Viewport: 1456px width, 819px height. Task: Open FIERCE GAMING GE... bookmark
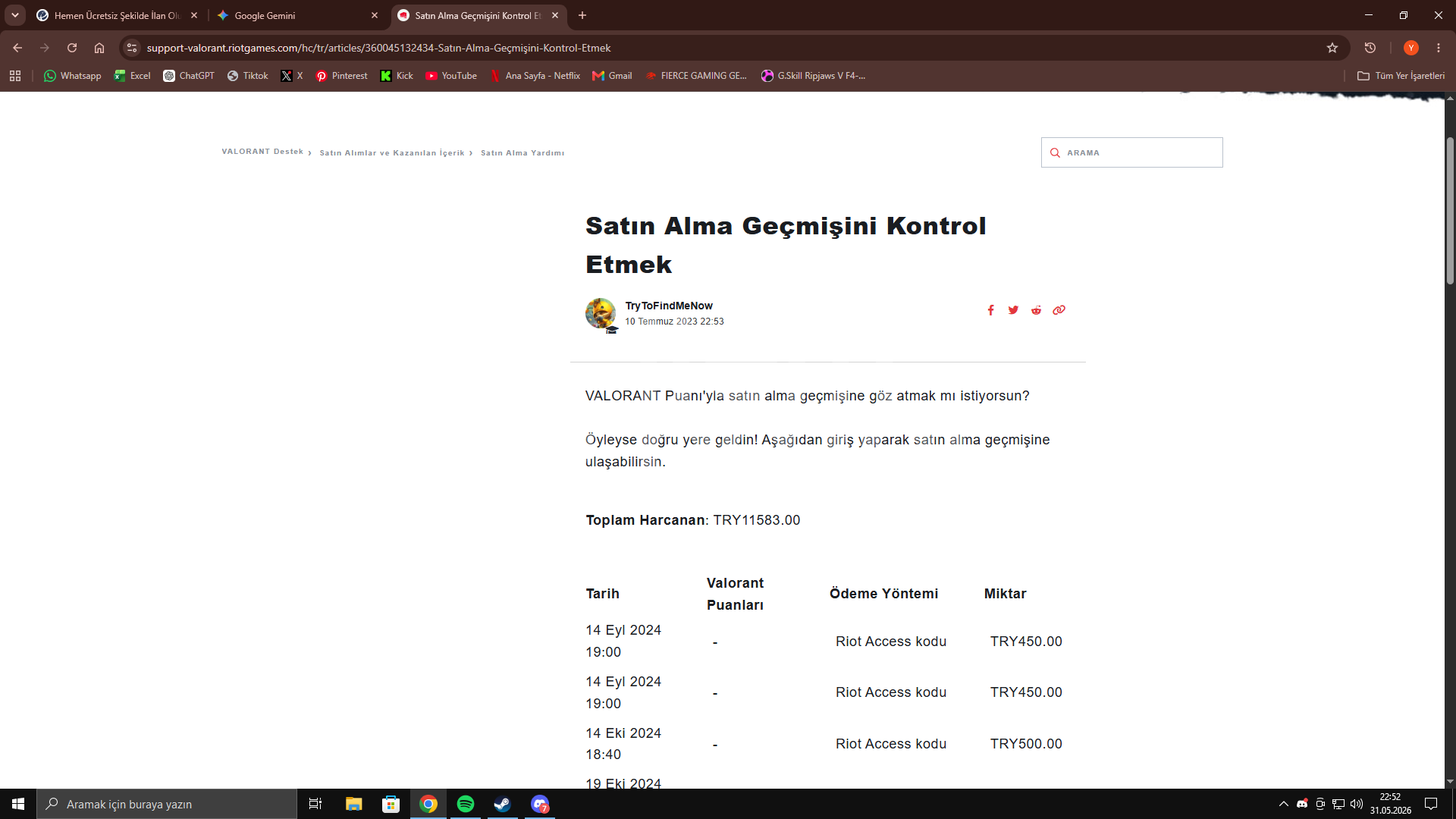(x=696, y=76)
